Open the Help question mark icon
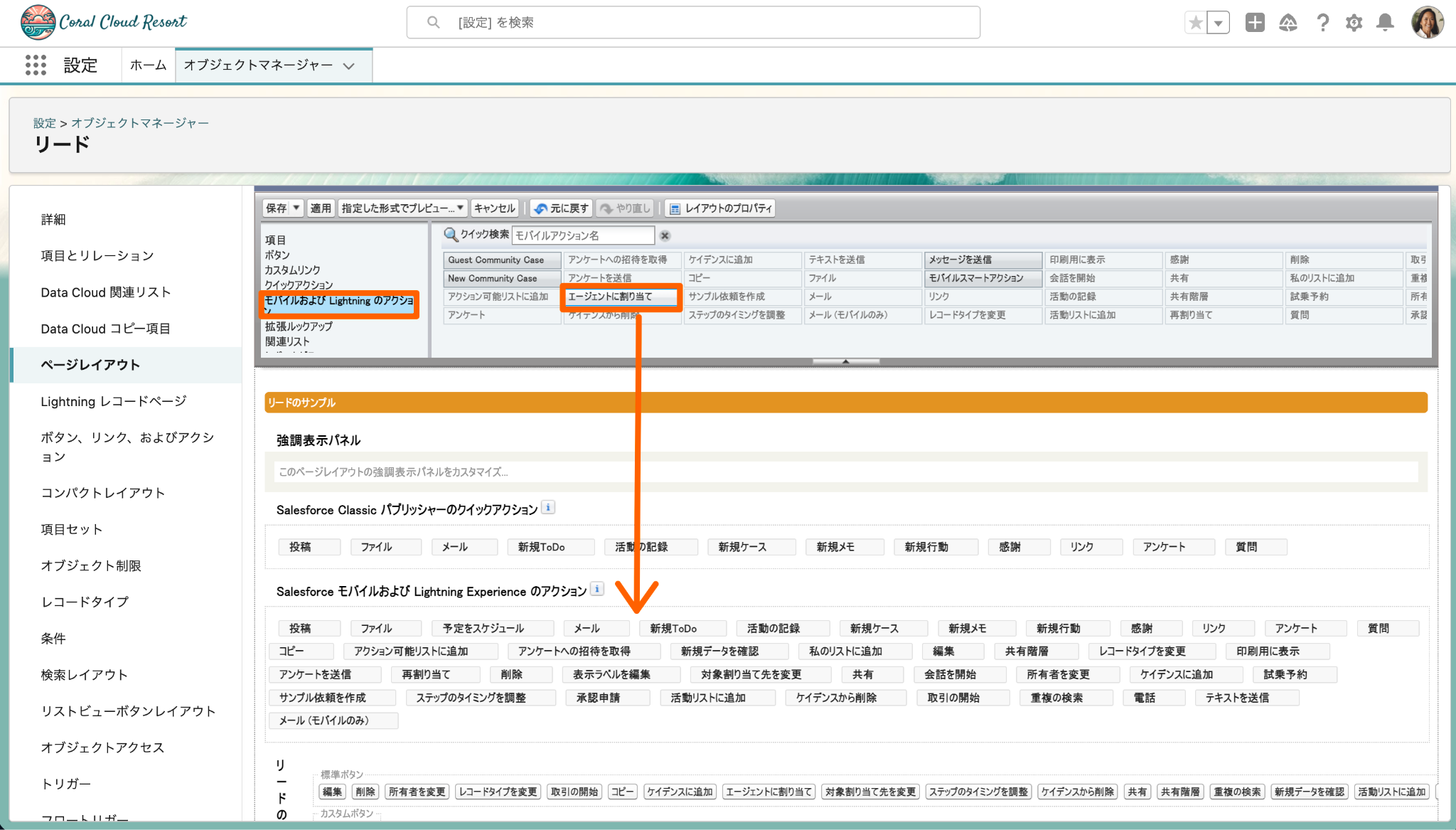The width and height of the screenshot is (1456, 830). [x=1322, y=23]
